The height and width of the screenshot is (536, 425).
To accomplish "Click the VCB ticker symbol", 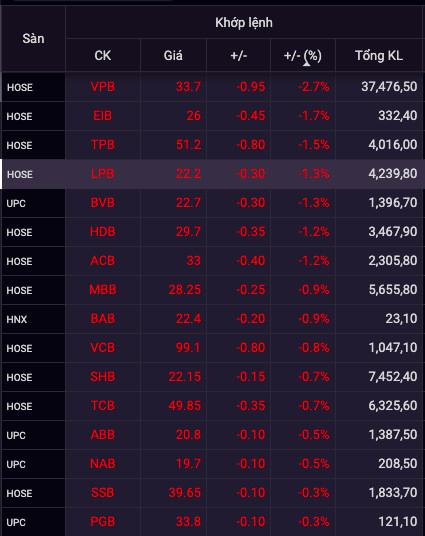I will pyautogui.click(x=103, y=348).
